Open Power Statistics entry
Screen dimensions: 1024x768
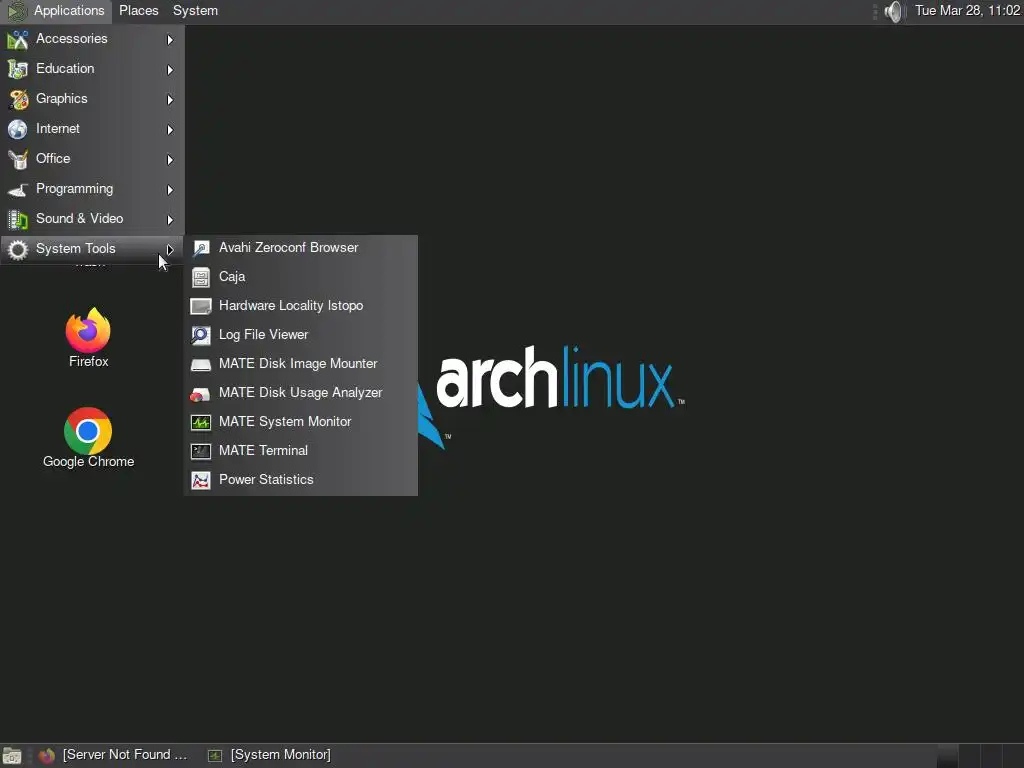pyautogui.click(x=301, y=480)
